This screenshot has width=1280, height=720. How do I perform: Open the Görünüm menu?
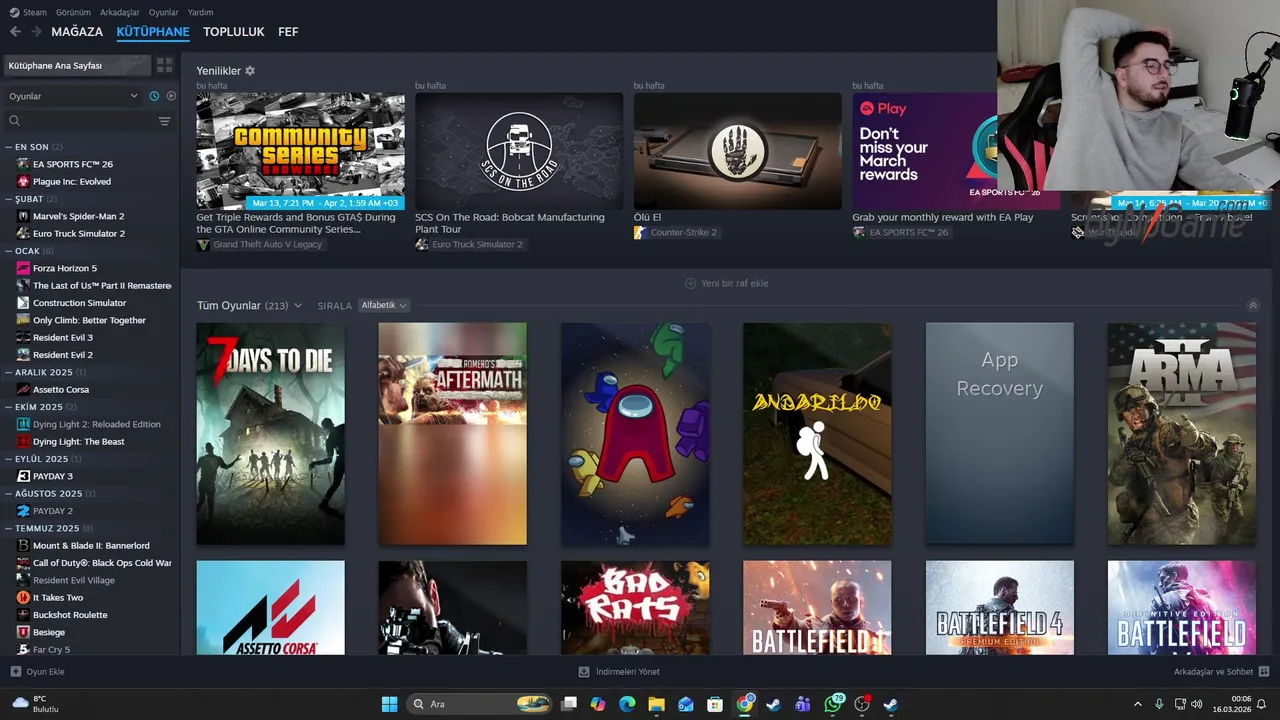point(73,12)
